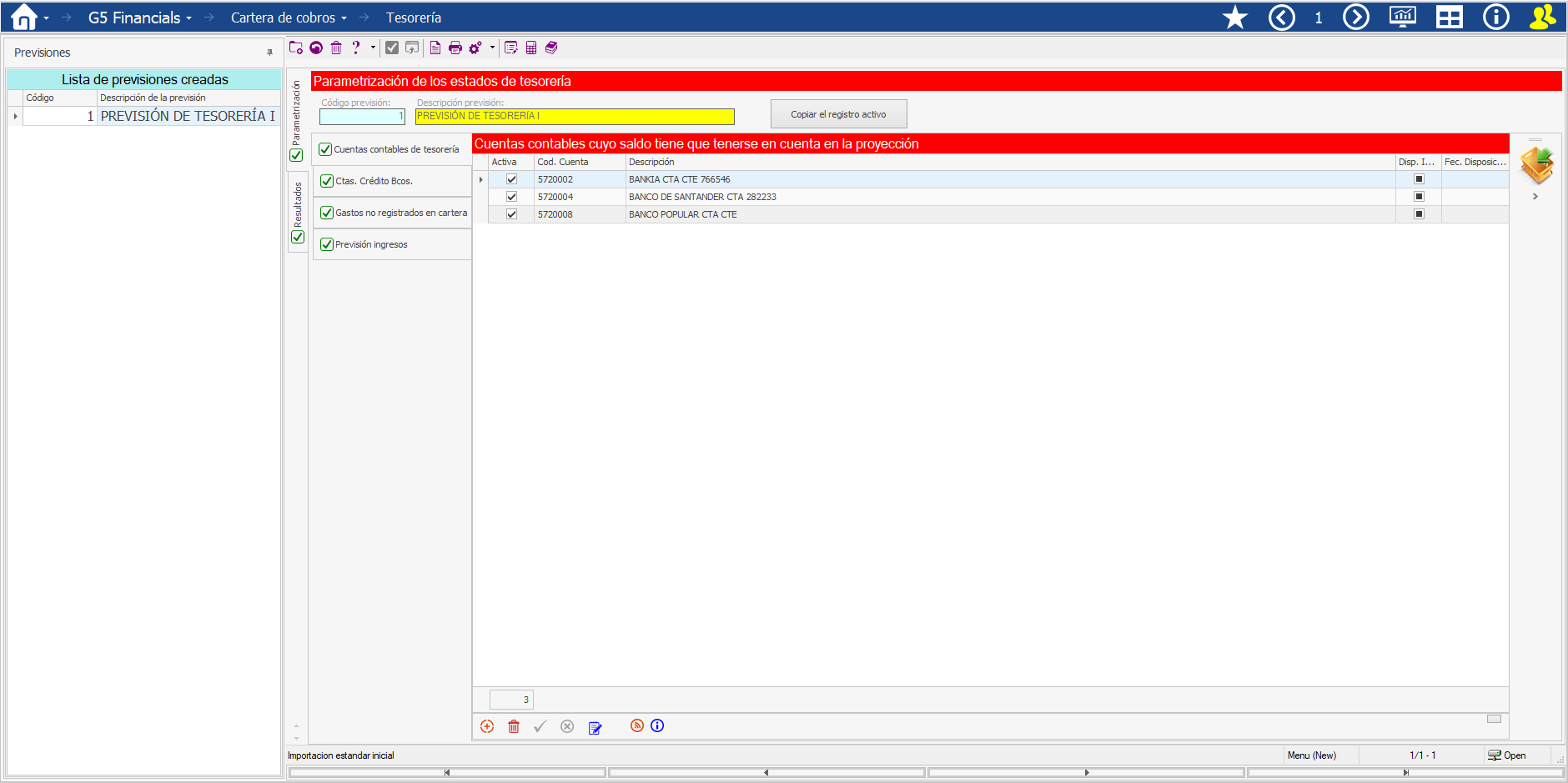The width and height of the screenshot is (1568, 783).
Task: Open the G5 Financials dropdown menu
Action: tap(139, 18)
